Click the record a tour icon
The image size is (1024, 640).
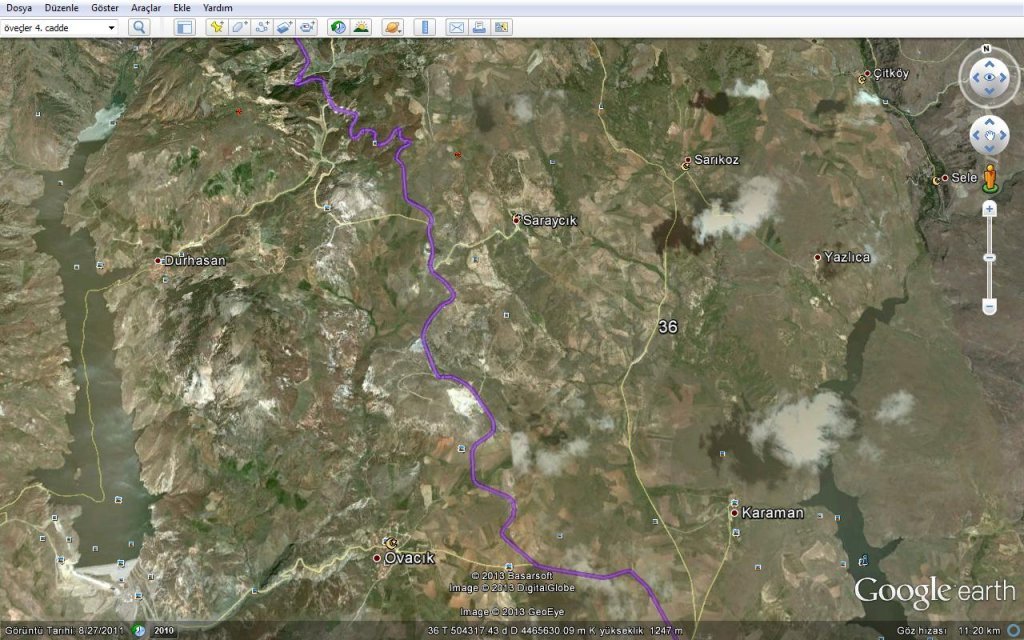308,27
